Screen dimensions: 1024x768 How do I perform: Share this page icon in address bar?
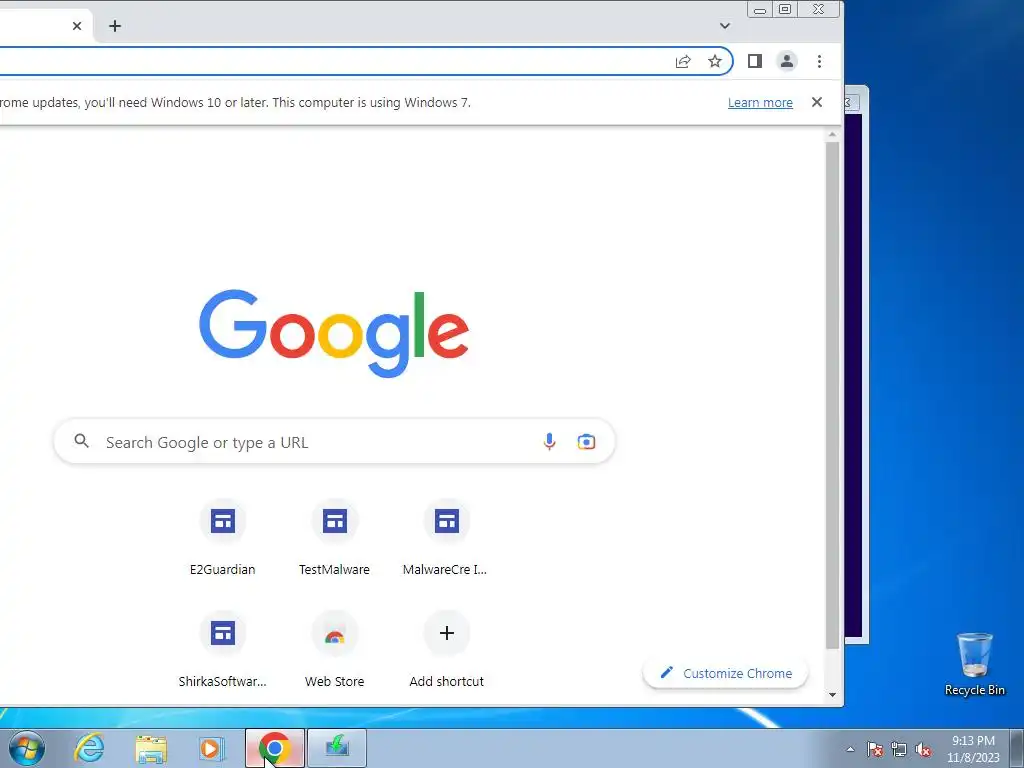pyautogui.click(x=683, y=61)
